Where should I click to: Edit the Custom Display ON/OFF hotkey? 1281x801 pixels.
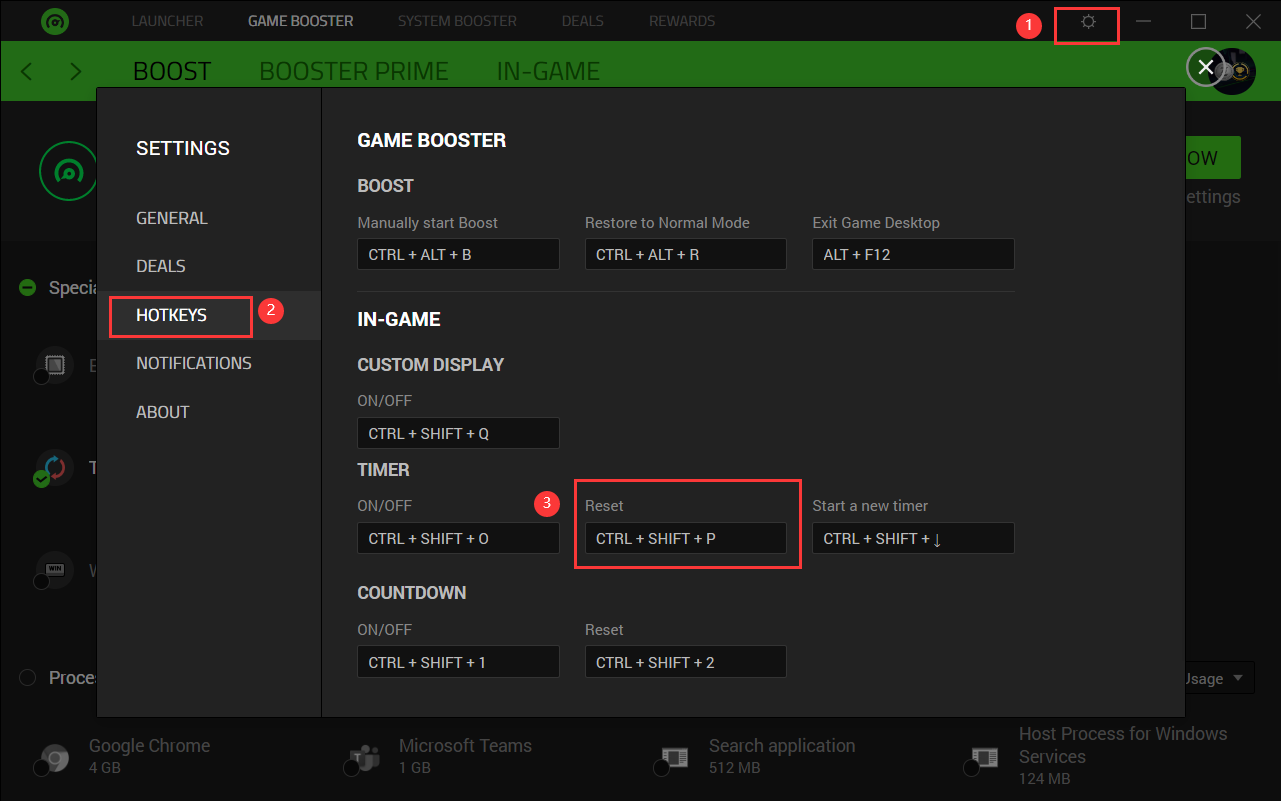click(458, 433)
